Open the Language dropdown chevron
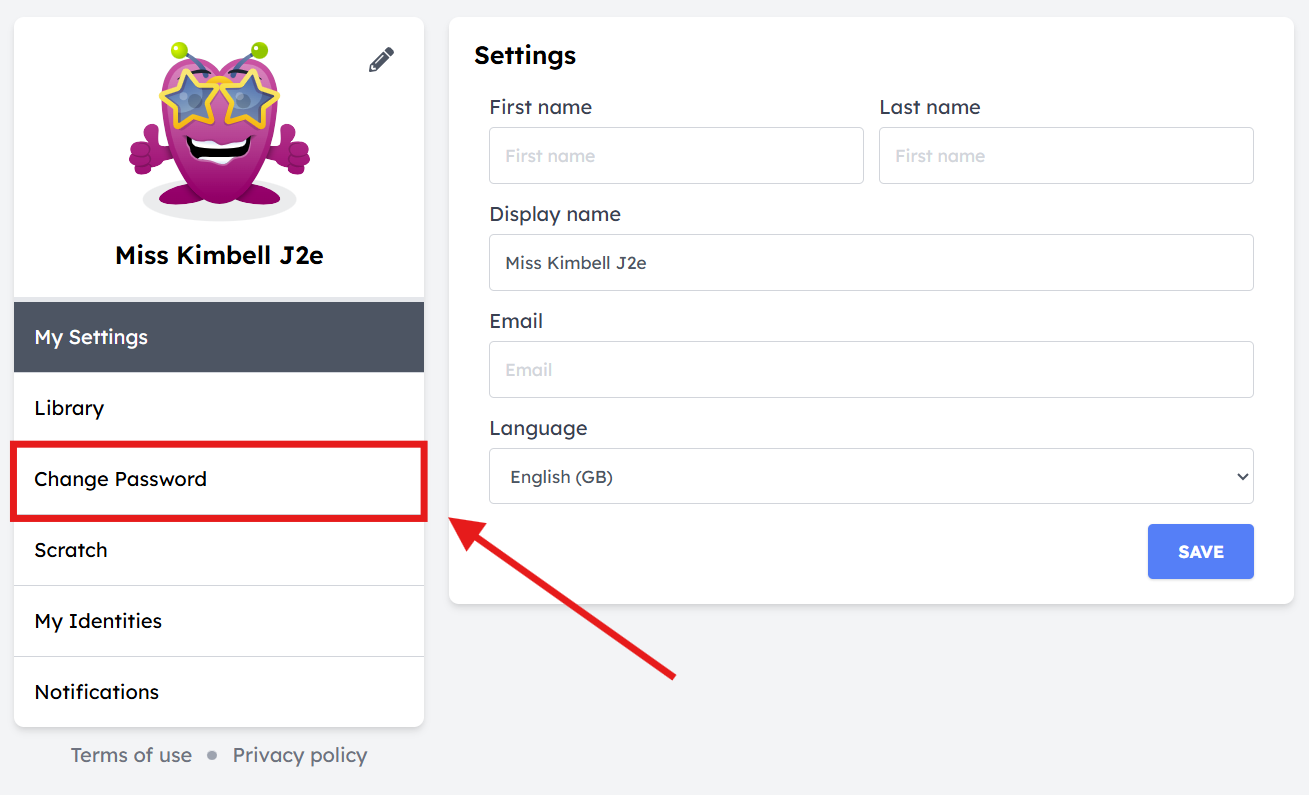1309x795 pixels. point(1242,477)
